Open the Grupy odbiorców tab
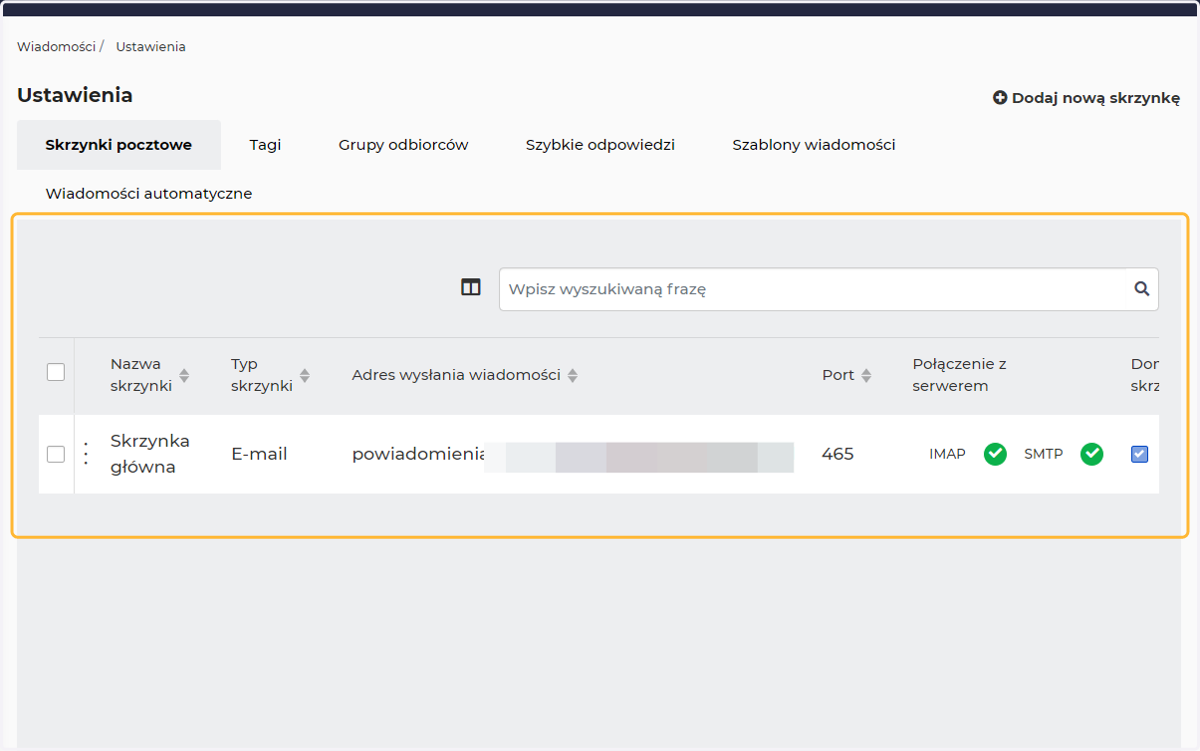Image resolution: width=1200 pixels, height=751 pixels. (x=403, y=145)
